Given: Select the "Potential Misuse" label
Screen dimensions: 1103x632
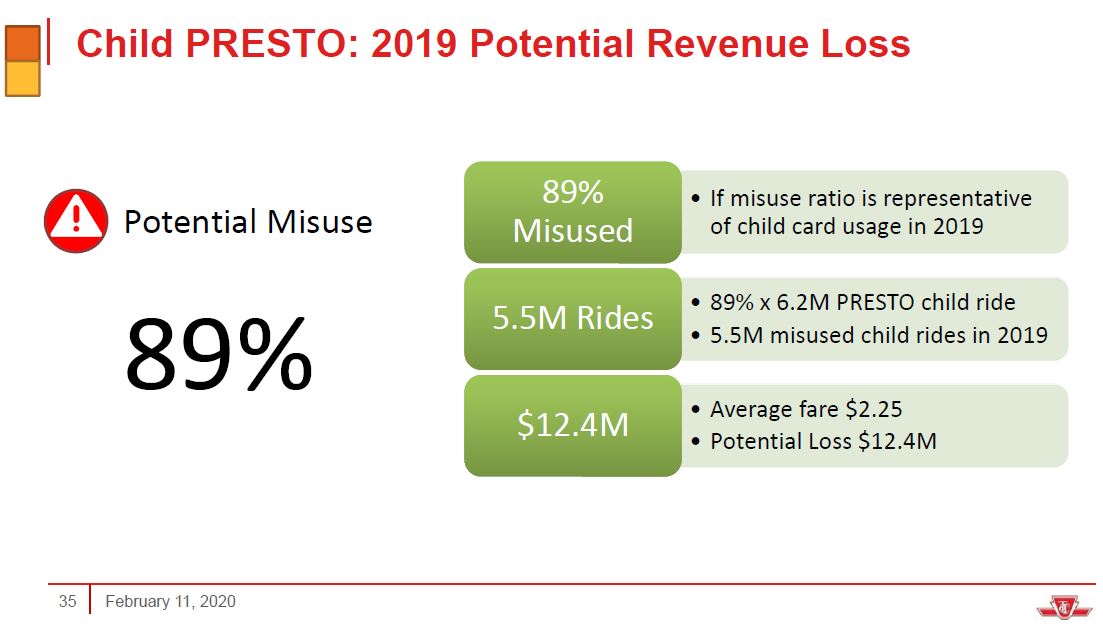Looking at the screenshot, I should 247,221.
